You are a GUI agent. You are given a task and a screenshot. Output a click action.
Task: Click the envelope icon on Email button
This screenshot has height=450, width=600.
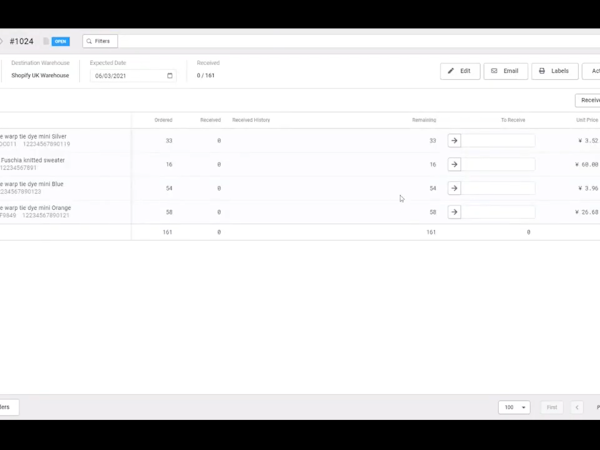coord(494,71)
